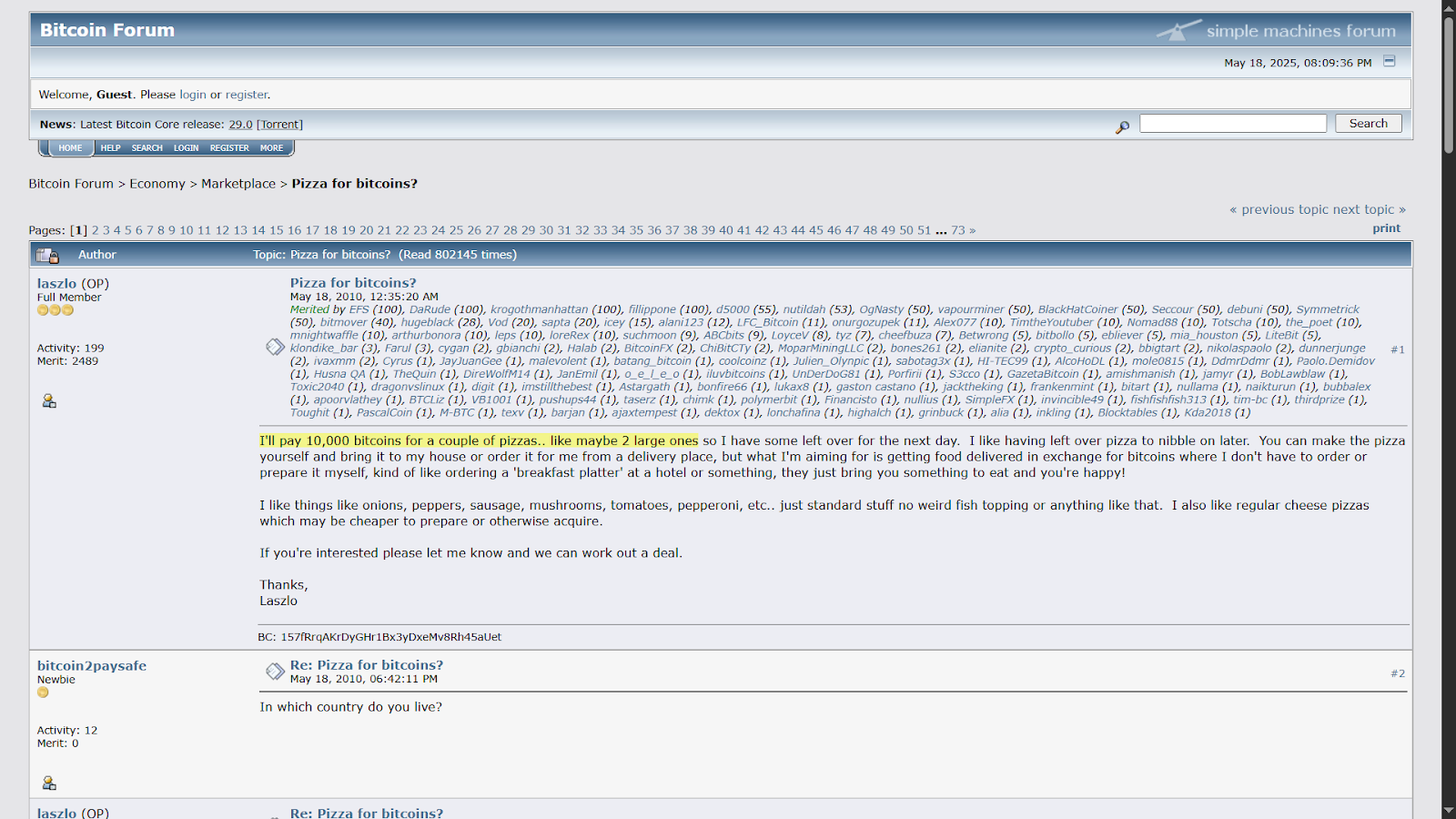Go to Marketplace breadcrumb
This screenshot has width=1456, height=819.
238,184
